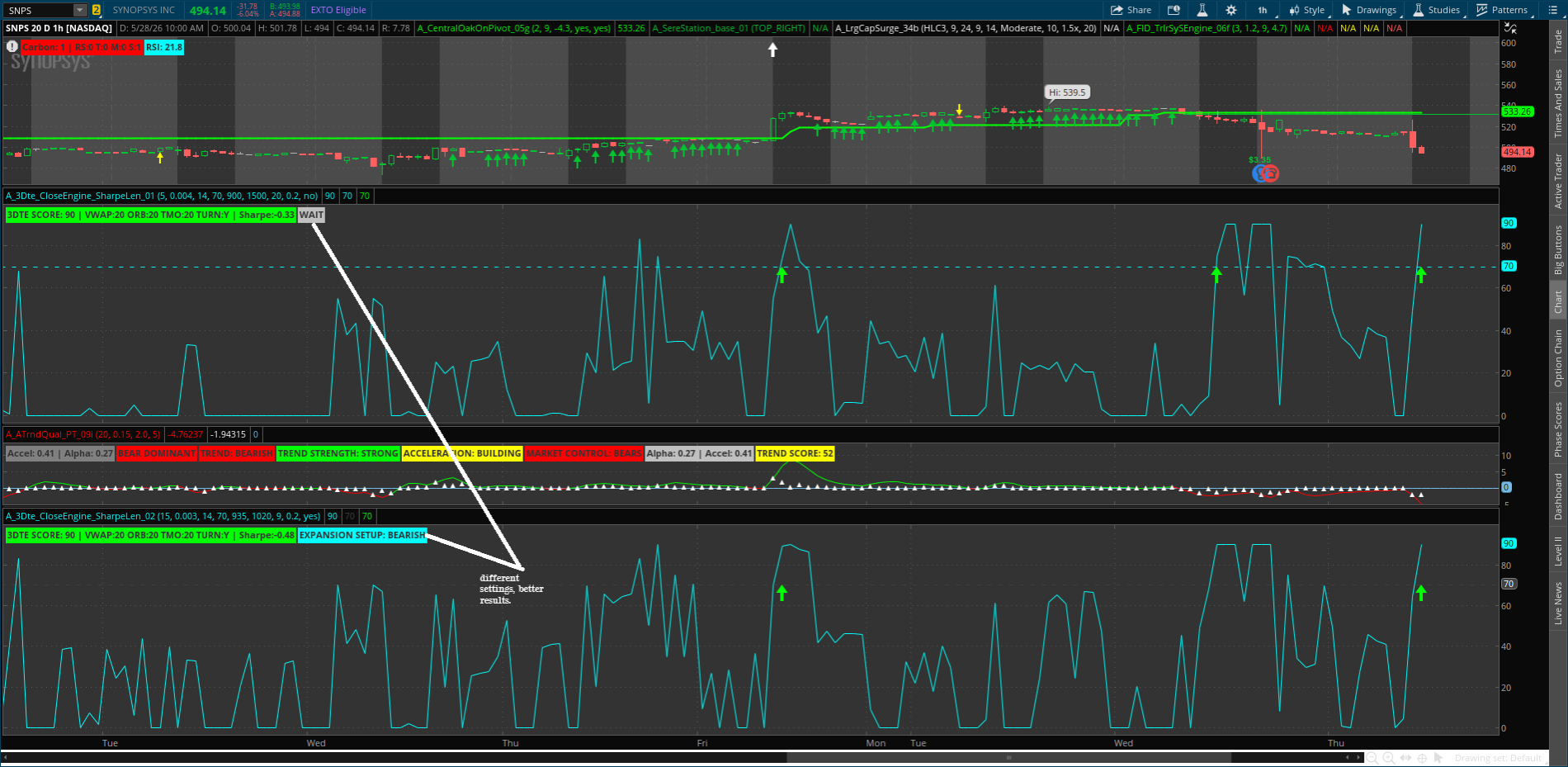The width and height of the screenshot is (1568, 767).
Task: Switch to the Phase Scores sidebar tab
Action: pyautogui.click(x=1558, y=428)
